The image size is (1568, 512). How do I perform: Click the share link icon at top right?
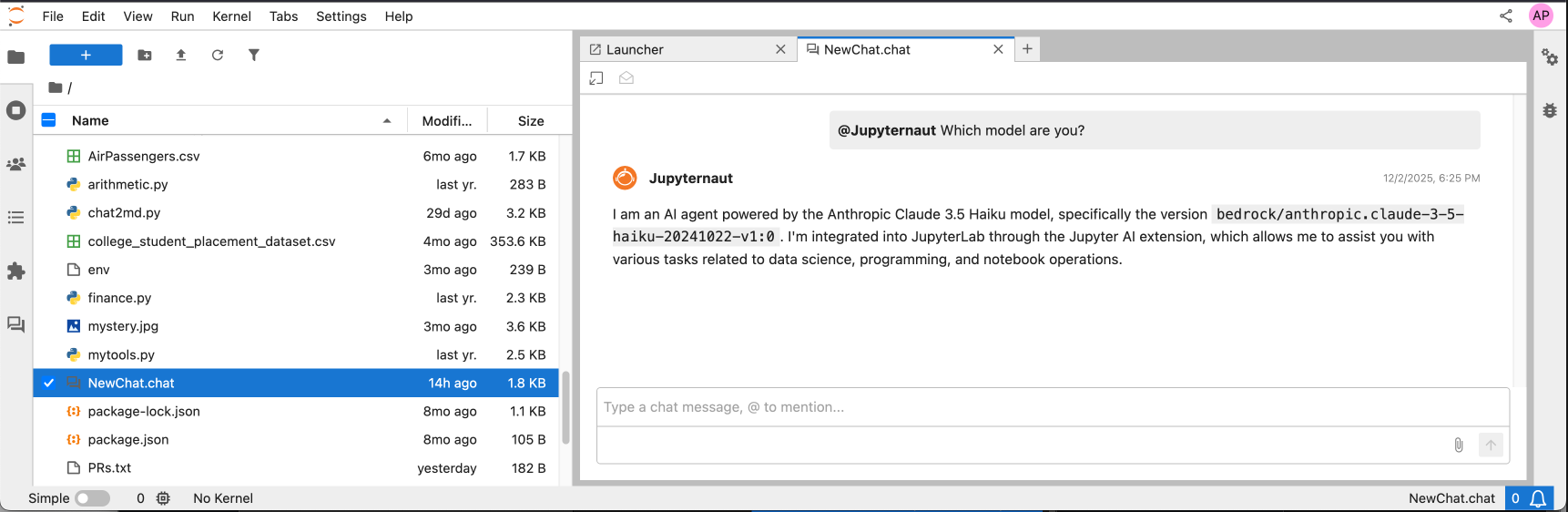point(1506,15)
